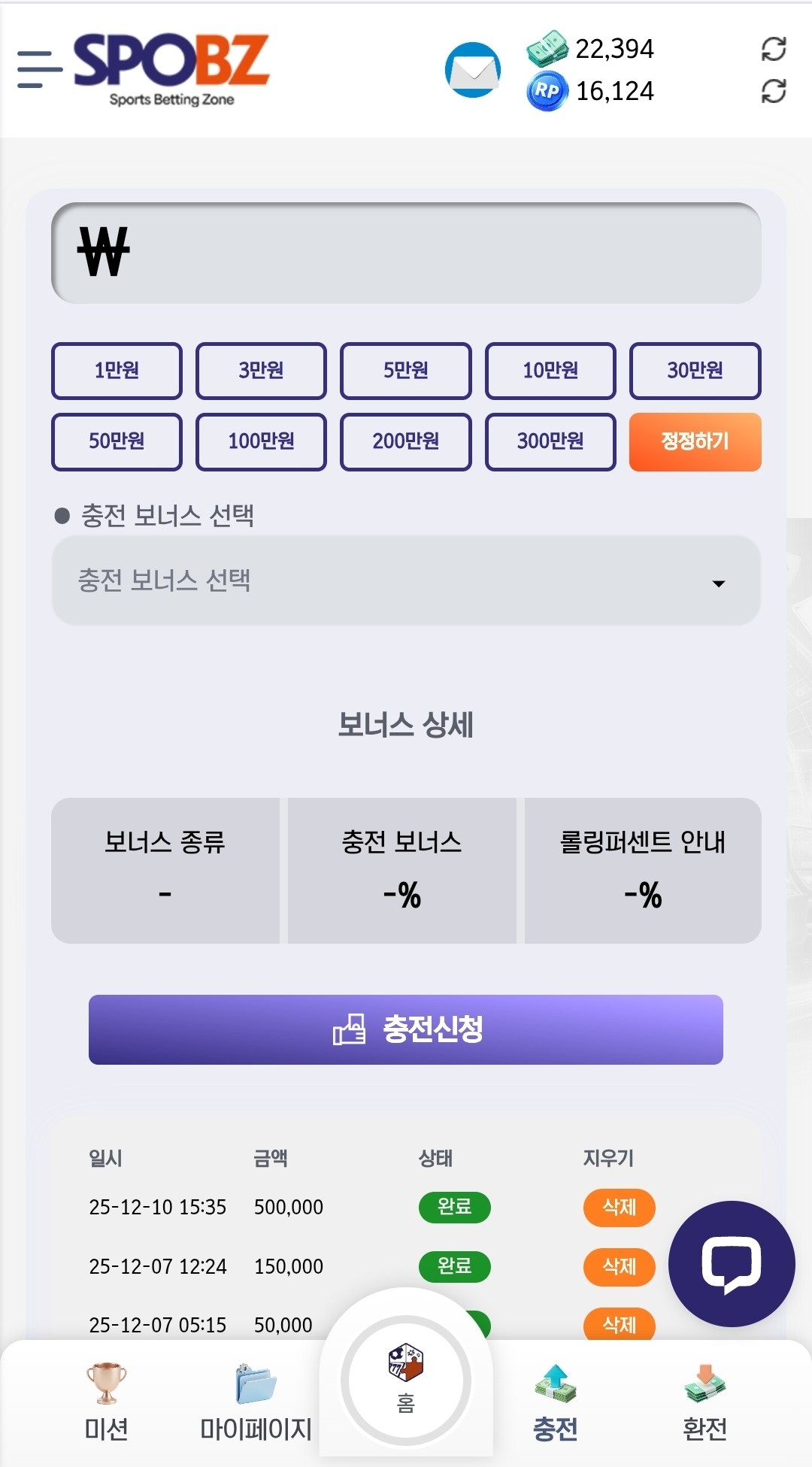Expand the 충전 보너스 선택 dropdown
Screen dimensions: 812x1467
click(406, 580)
